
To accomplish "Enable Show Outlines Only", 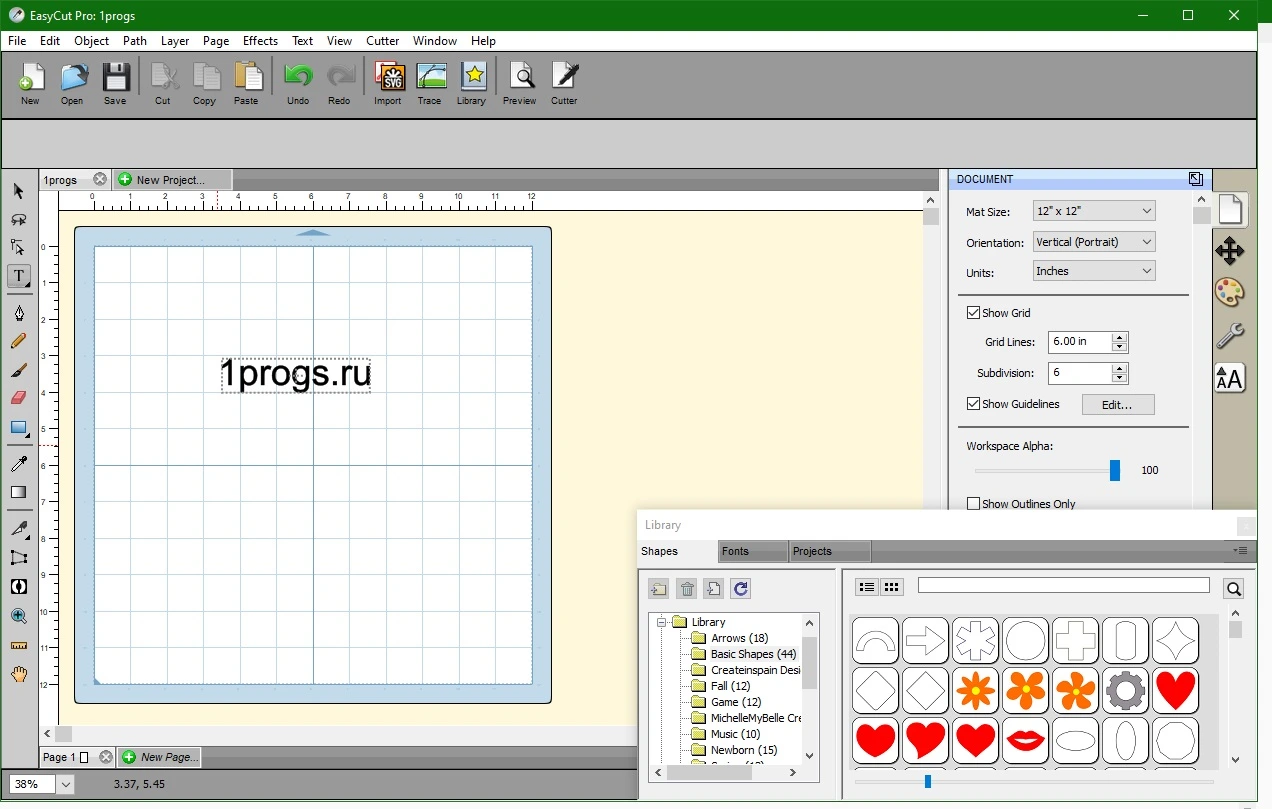I will (973, 504).
